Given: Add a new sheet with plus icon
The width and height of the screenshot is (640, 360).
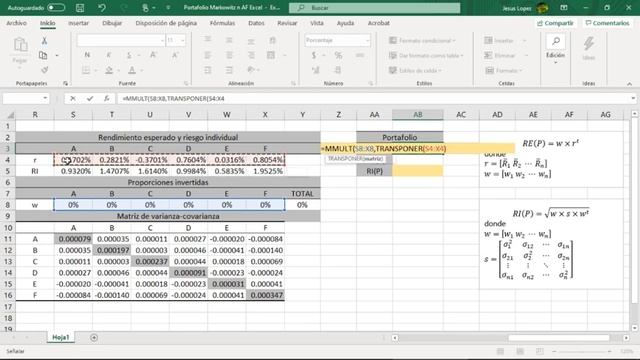Looking at the screenshot, I should point(94,338).
